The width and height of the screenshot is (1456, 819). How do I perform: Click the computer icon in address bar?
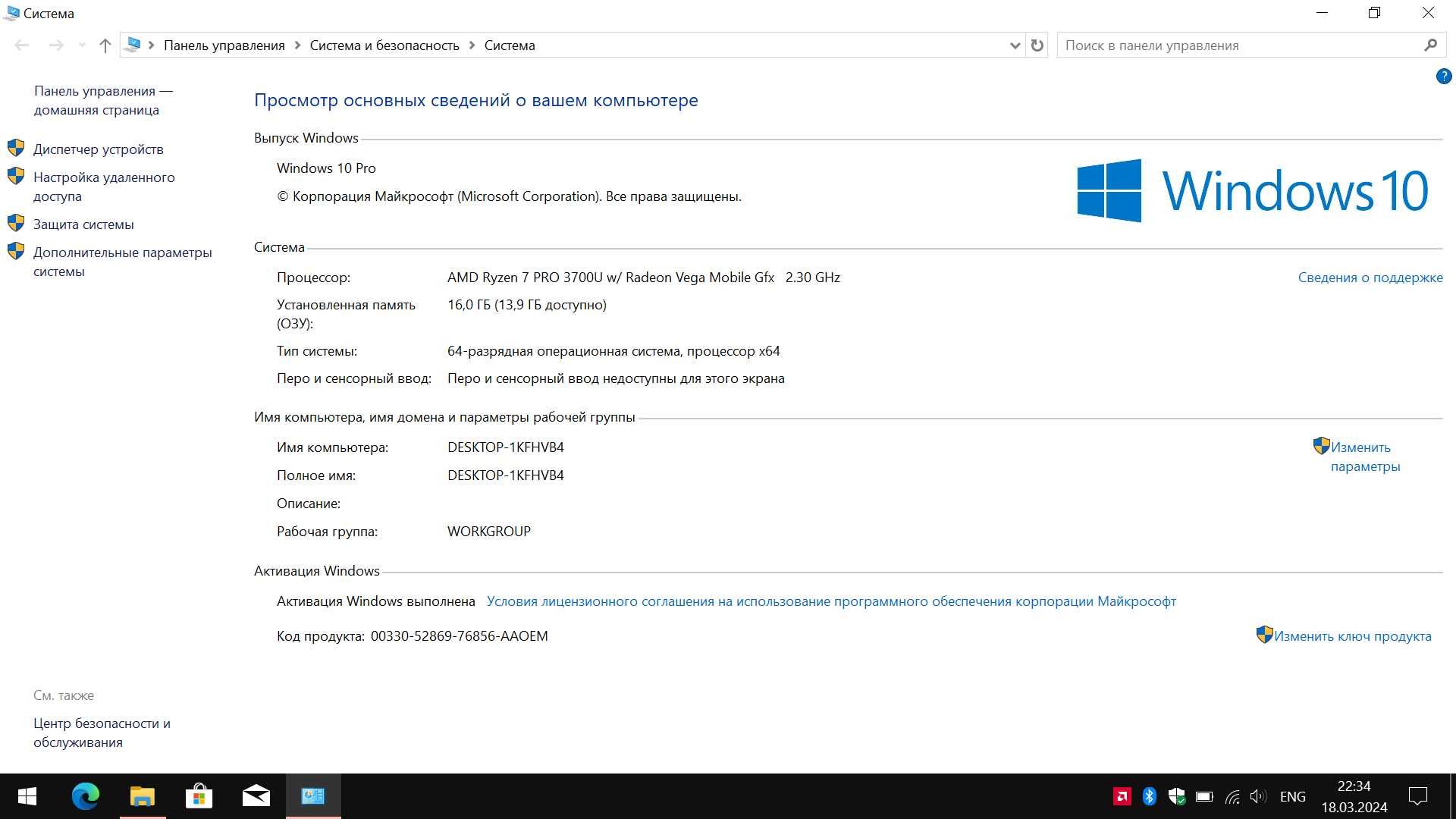point(133,45)
